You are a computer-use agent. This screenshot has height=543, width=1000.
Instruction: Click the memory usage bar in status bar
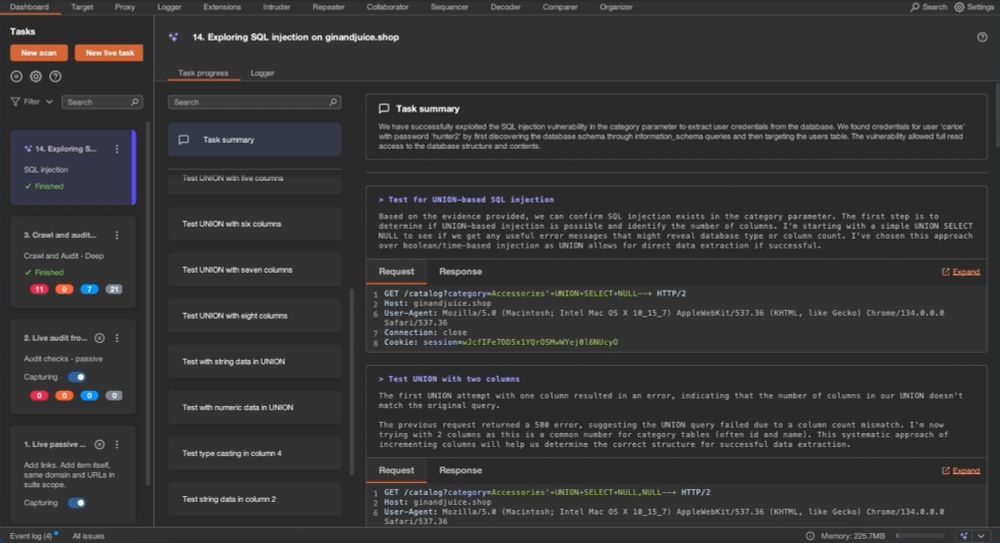pyautogui.click(x=920, y=536)
